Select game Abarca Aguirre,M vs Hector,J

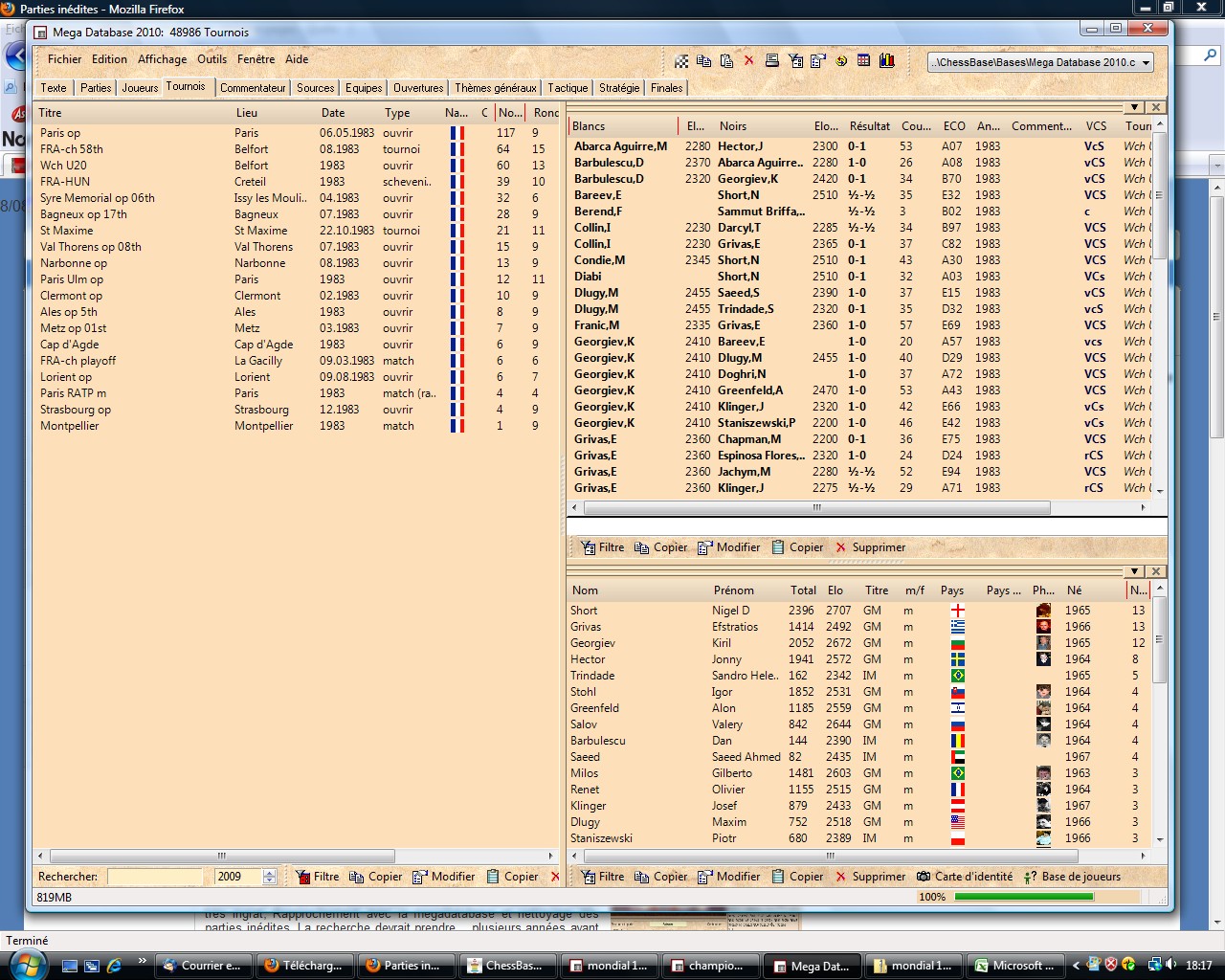coord(859,146)
